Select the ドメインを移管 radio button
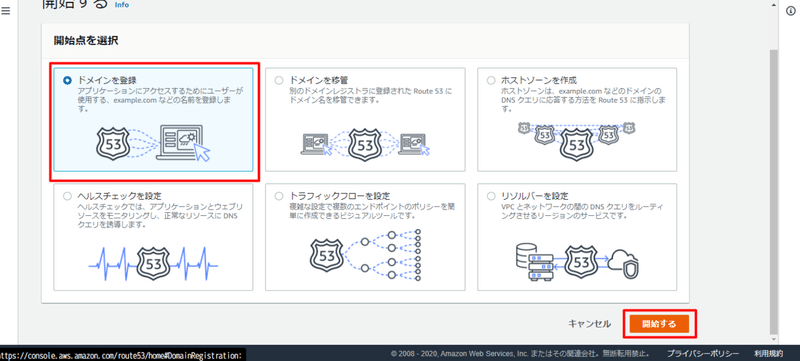The height and width of the screenshot is (361, 800). (x=279, y=81)
